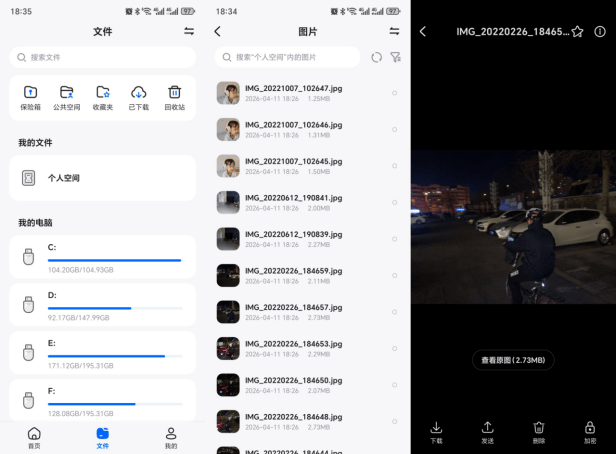Select the circle beside IMG_20220612_190841.jpg

pos(395,202)
